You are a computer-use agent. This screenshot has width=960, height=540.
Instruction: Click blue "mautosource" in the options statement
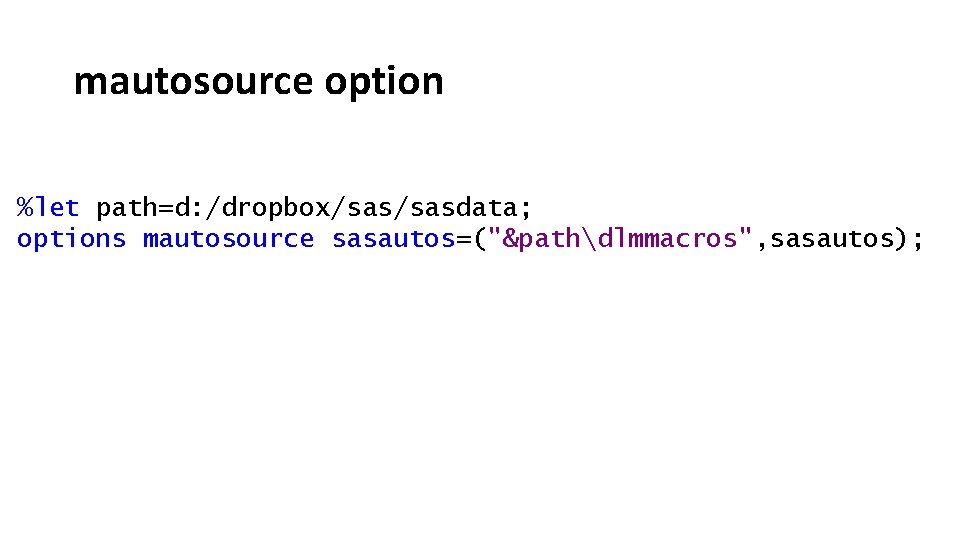click(229, 239)
